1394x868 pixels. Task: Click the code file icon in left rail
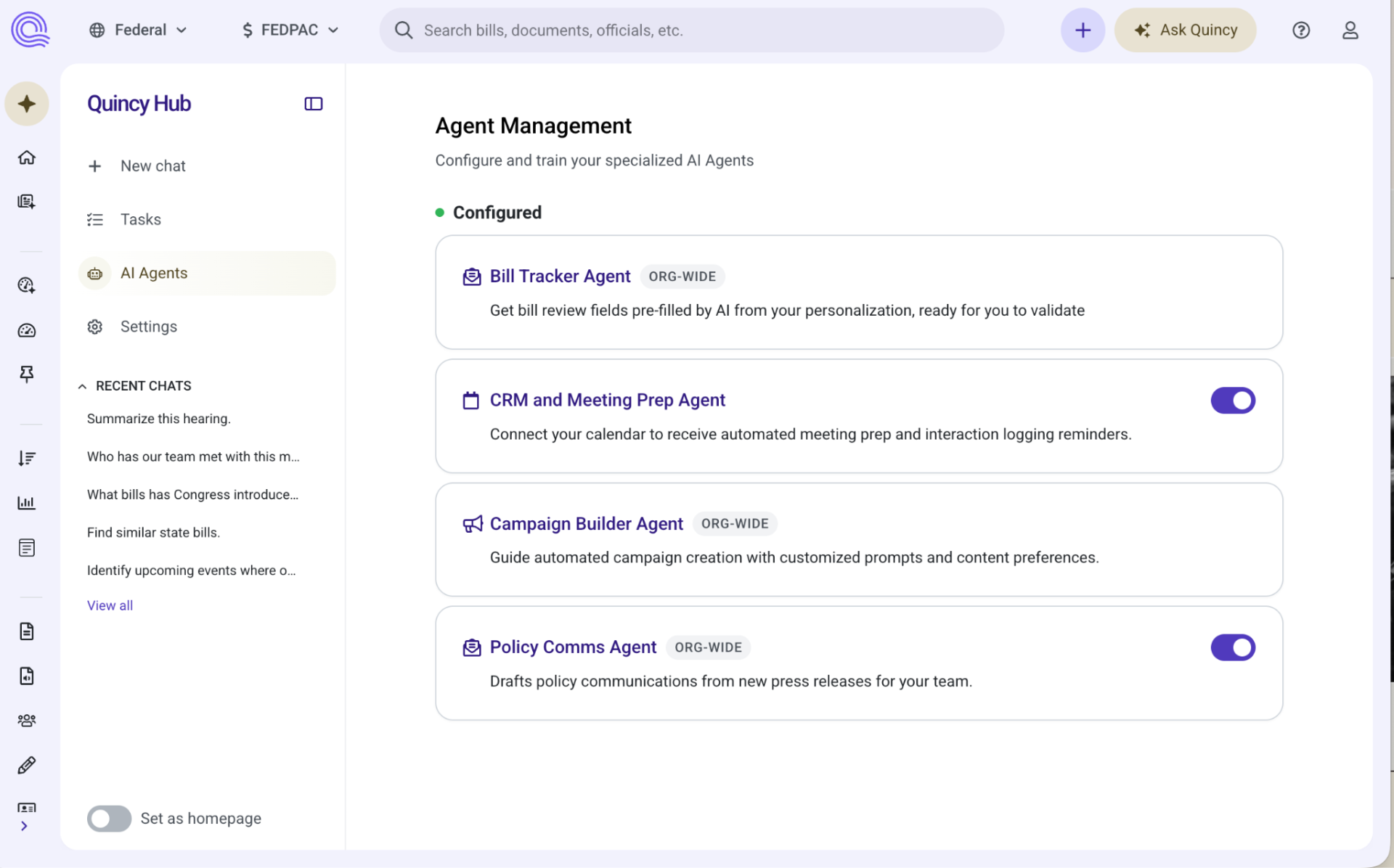click(x=27, y=676)
